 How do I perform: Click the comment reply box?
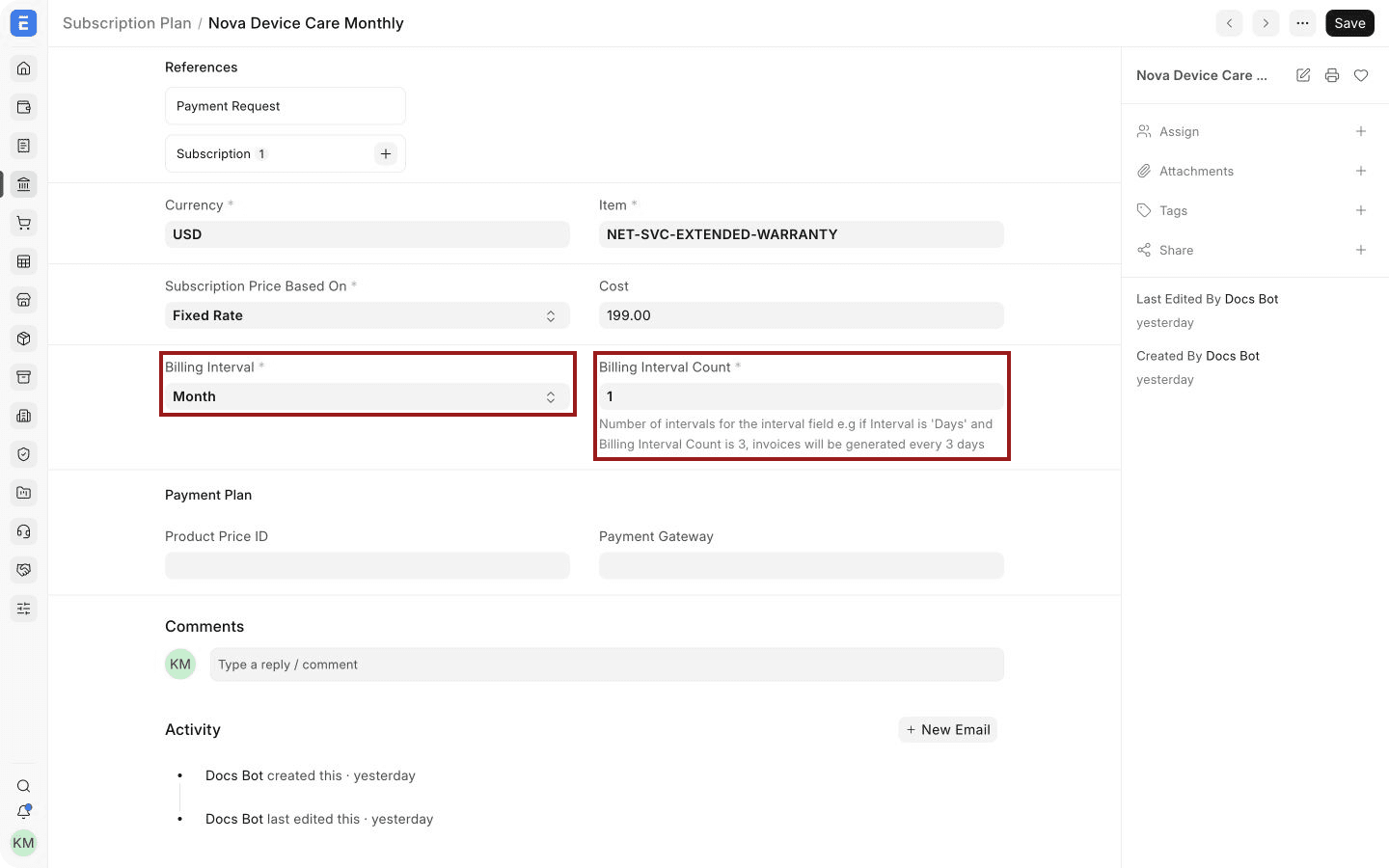coord(607,665)
